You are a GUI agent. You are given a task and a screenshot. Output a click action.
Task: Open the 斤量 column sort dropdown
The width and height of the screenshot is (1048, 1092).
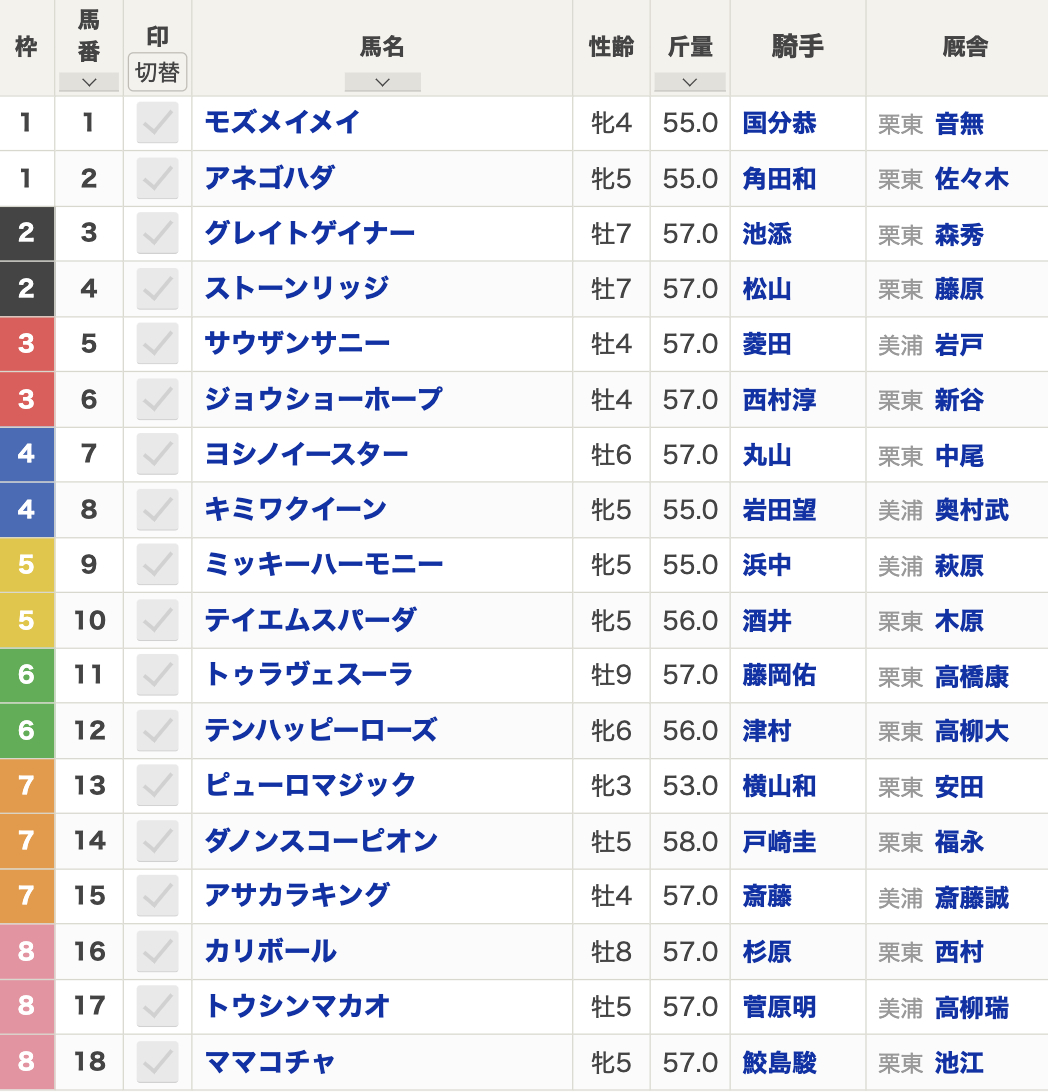pyautogui.click(x=690, y=82)
